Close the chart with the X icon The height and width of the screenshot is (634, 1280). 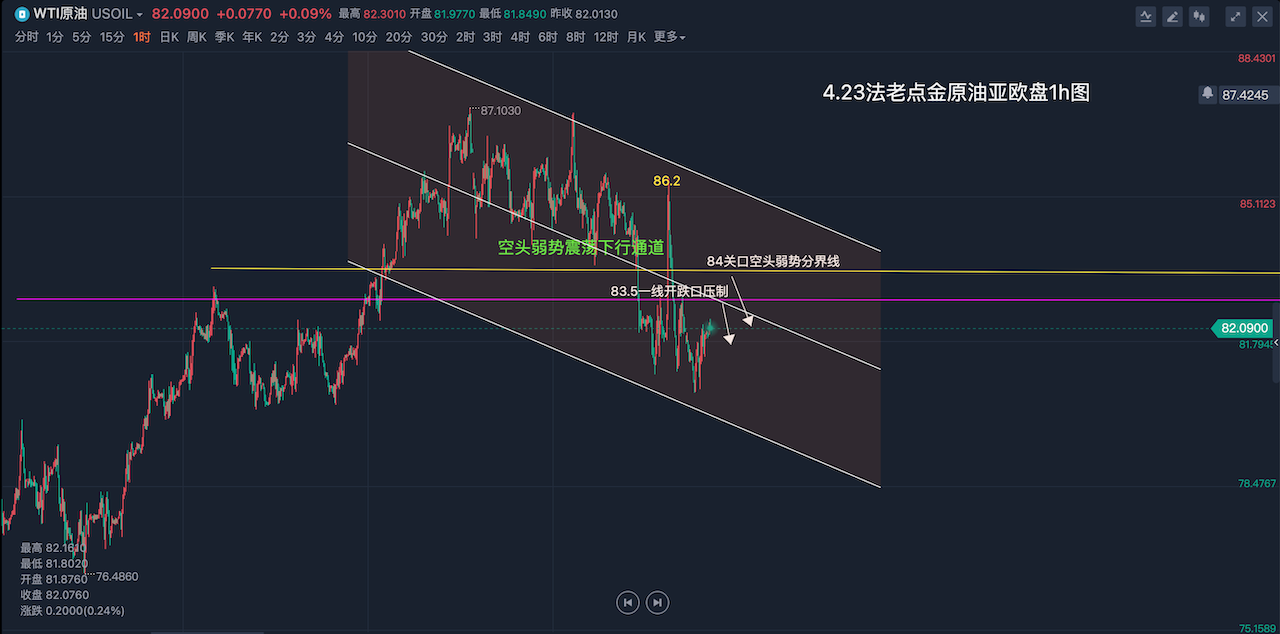click(1262, 16)
